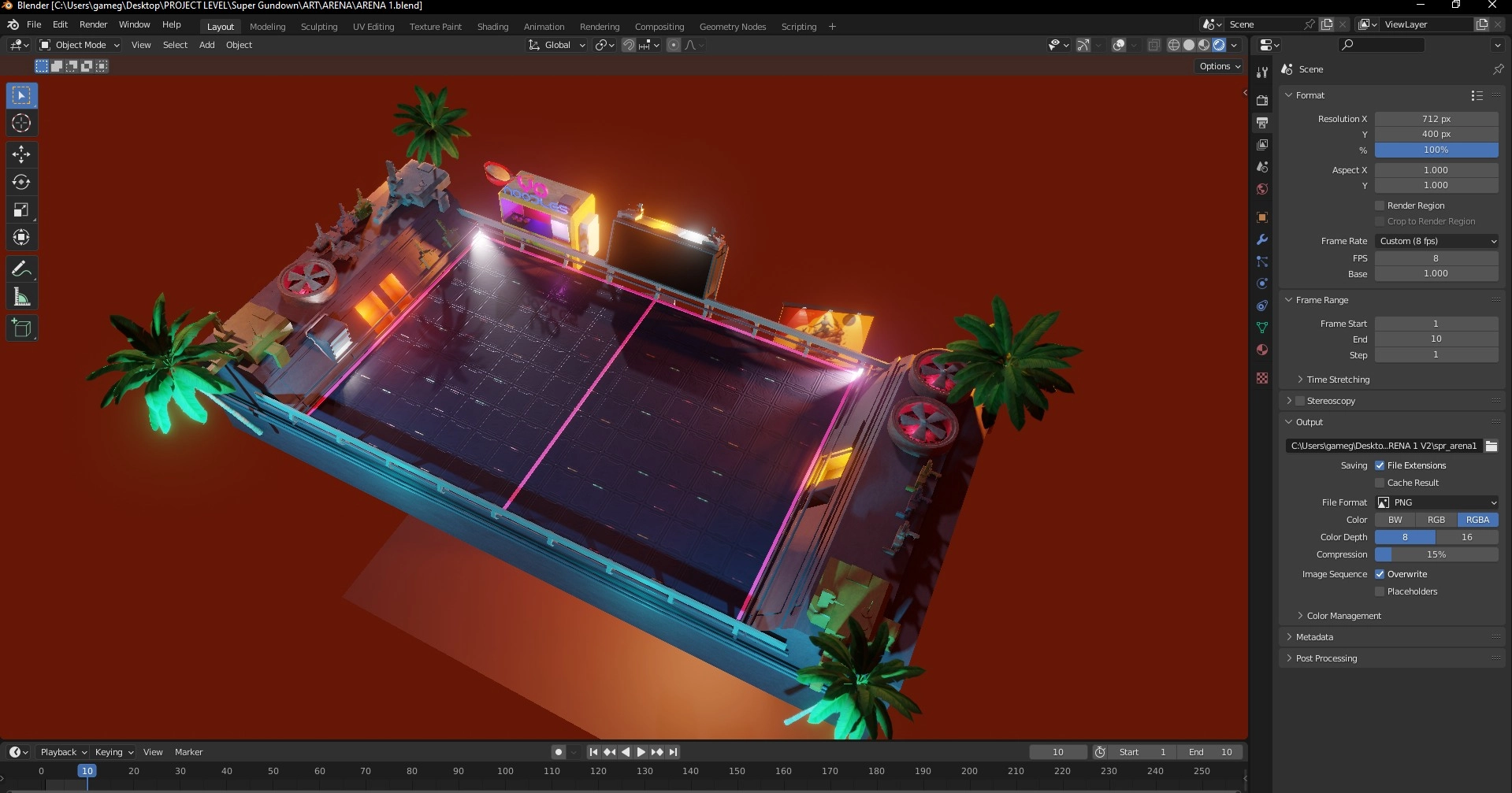
Task: Select the Measure tool
Action: tap(21, 297)
